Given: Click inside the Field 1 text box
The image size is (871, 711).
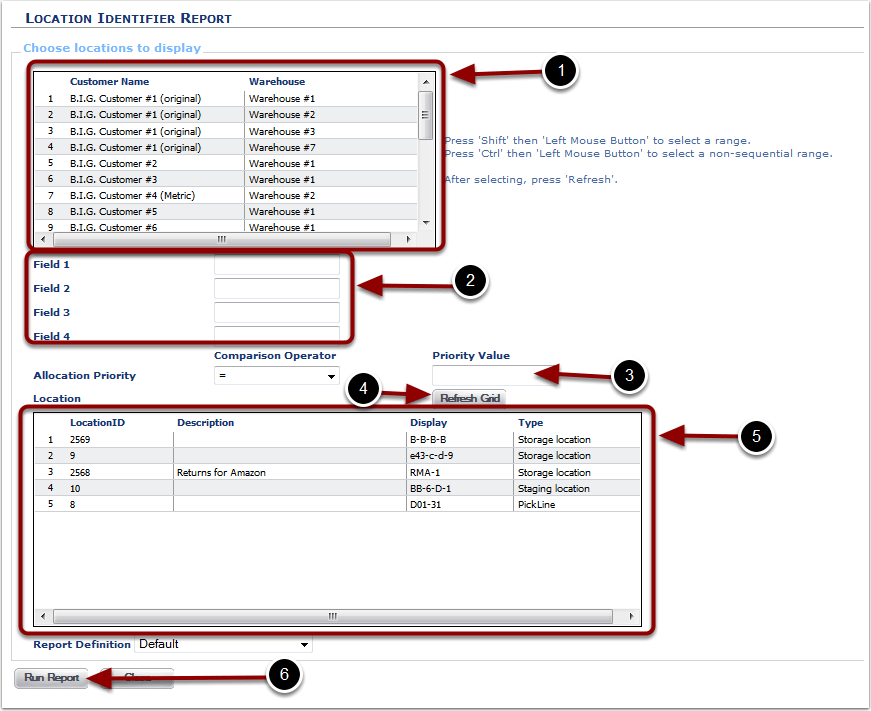Looking at the screenshot, I should (x=277, y=265).
